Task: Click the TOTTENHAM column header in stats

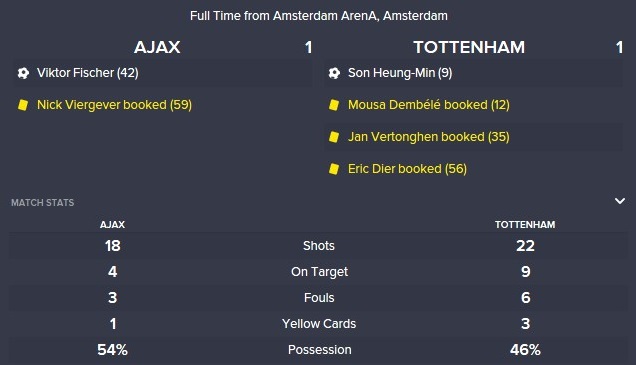Action: pyautogui.click(x=525, y=225)
